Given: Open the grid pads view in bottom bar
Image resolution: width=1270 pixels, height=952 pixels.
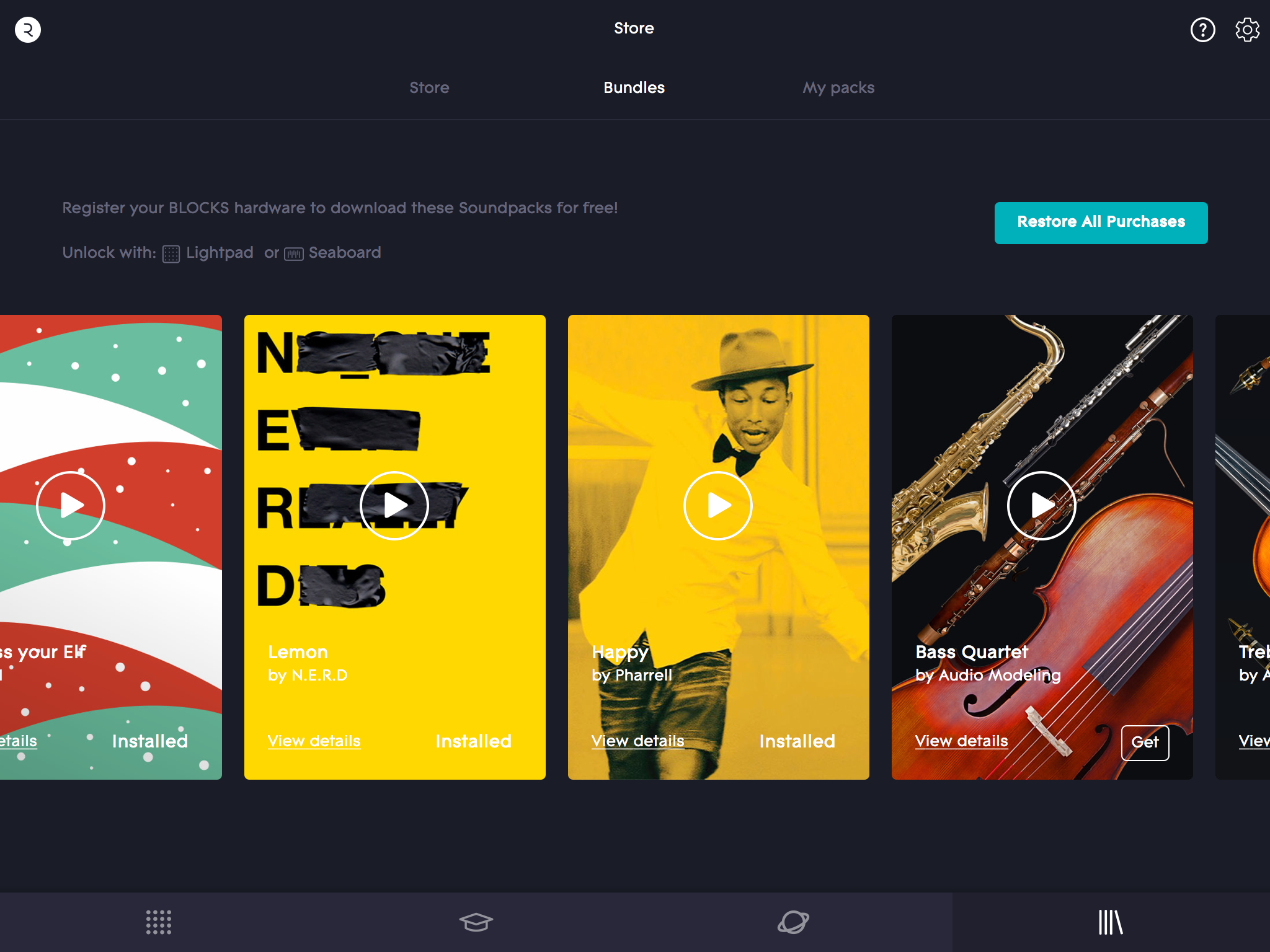Looking at the screenshot, I should pos(159,922).
